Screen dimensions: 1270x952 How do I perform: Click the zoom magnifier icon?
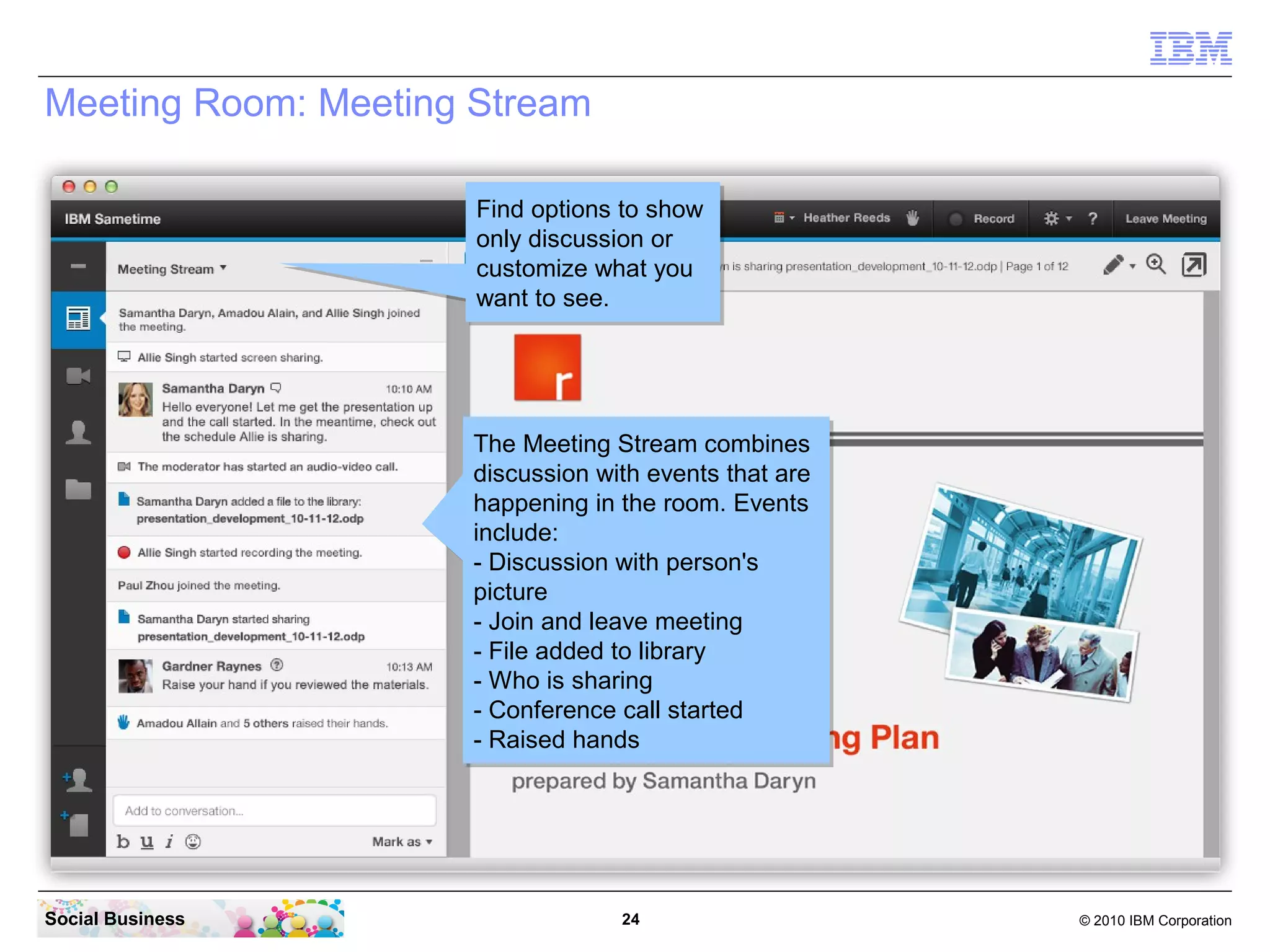tap(1156, 265)
